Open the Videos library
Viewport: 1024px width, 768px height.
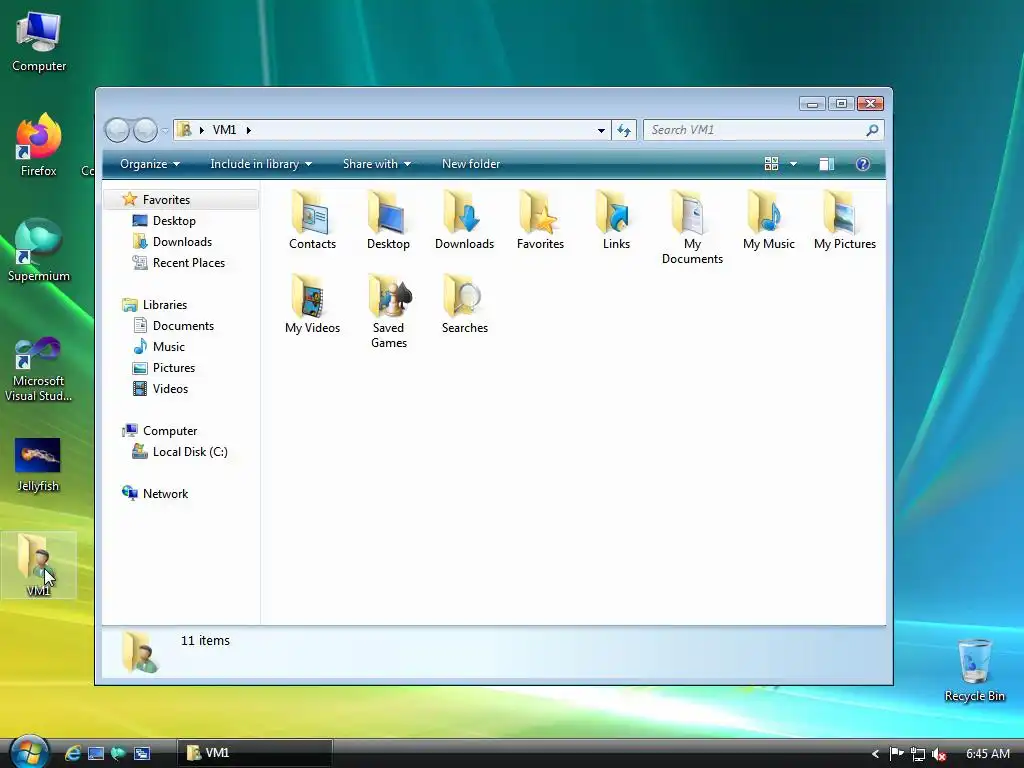(170, 389)
